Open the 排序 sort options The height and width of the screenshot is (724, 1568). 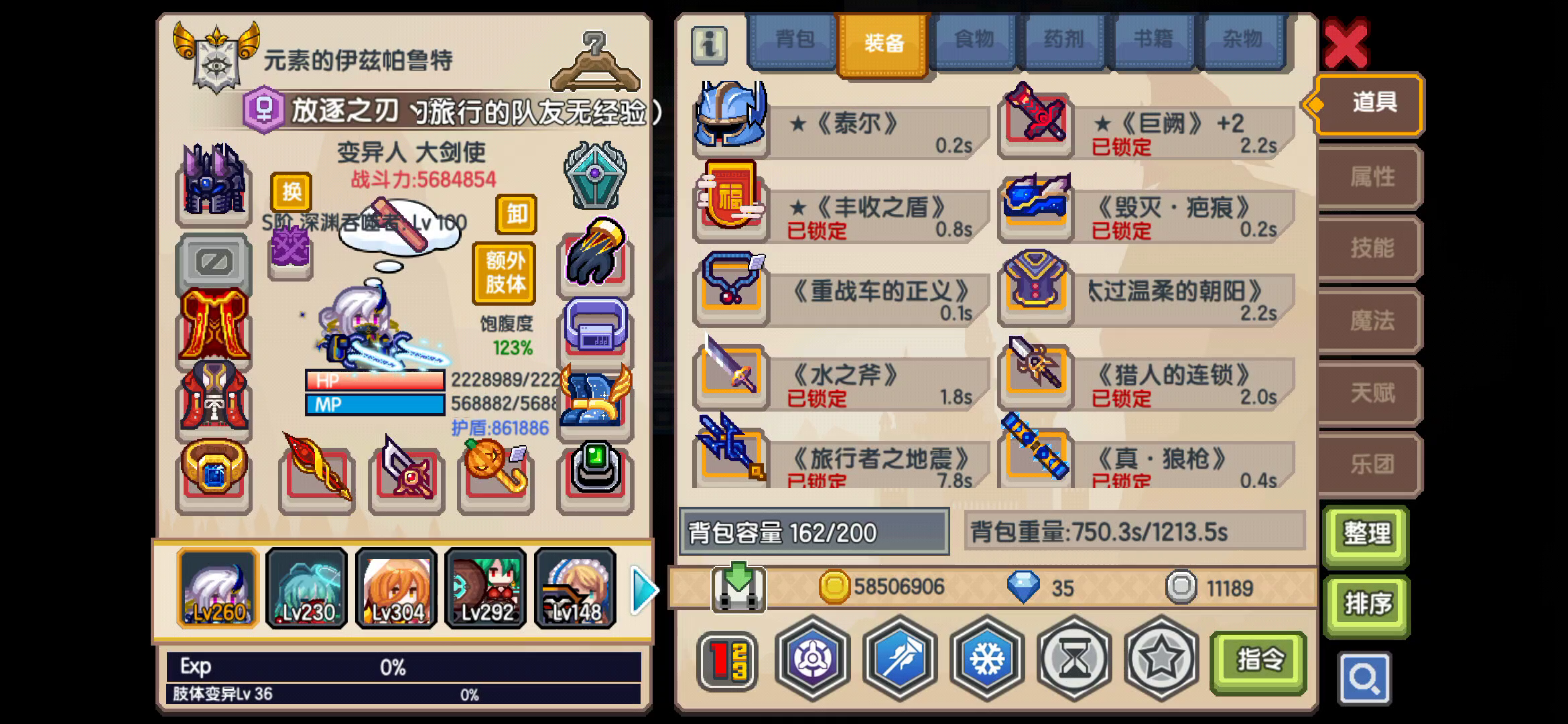[x=1367, y=605]
